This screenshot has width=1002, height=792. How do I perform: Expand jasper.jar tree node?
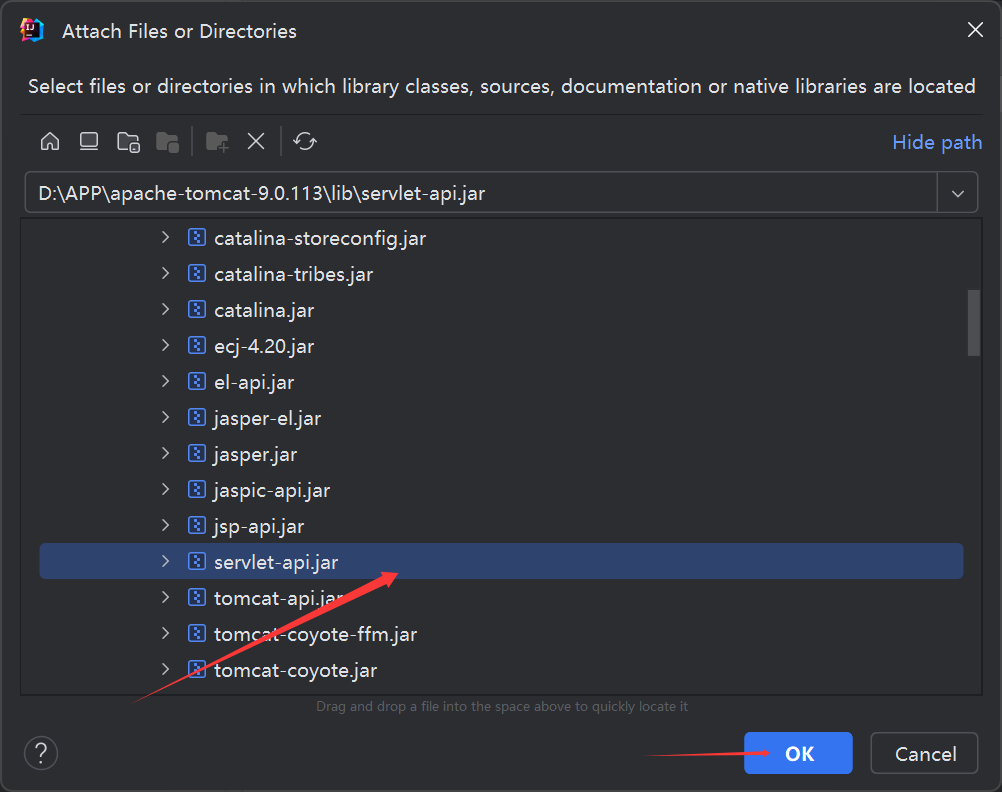click(x=166, y=454)
